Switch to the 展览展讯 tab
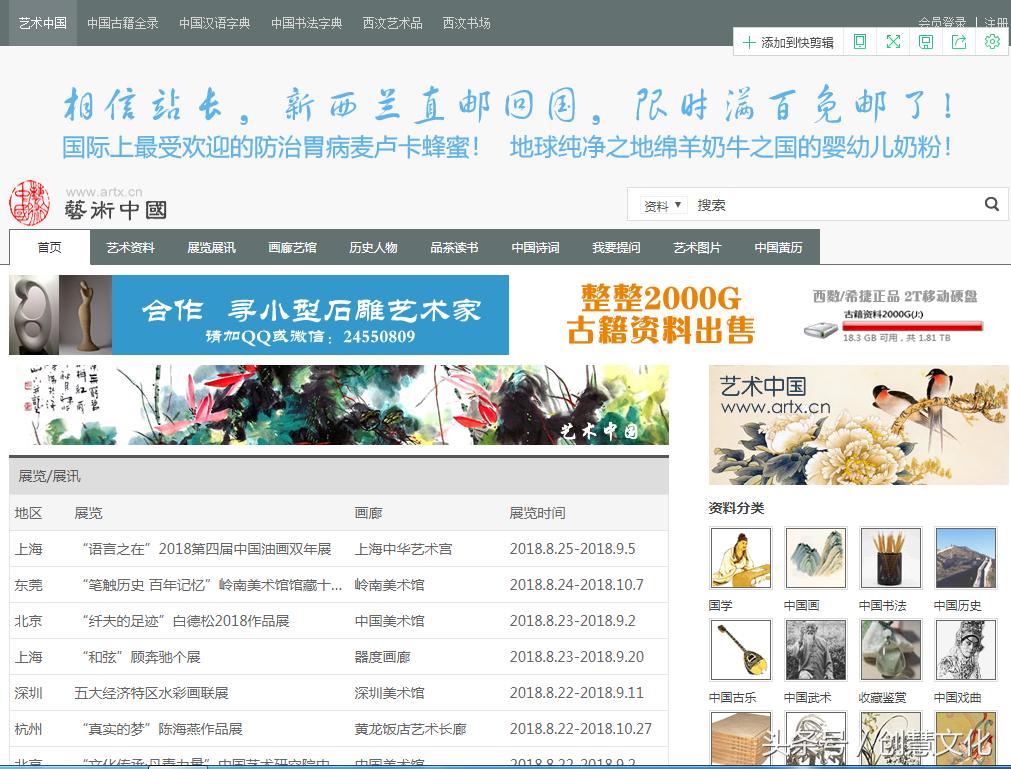 [x=212, y=247]
